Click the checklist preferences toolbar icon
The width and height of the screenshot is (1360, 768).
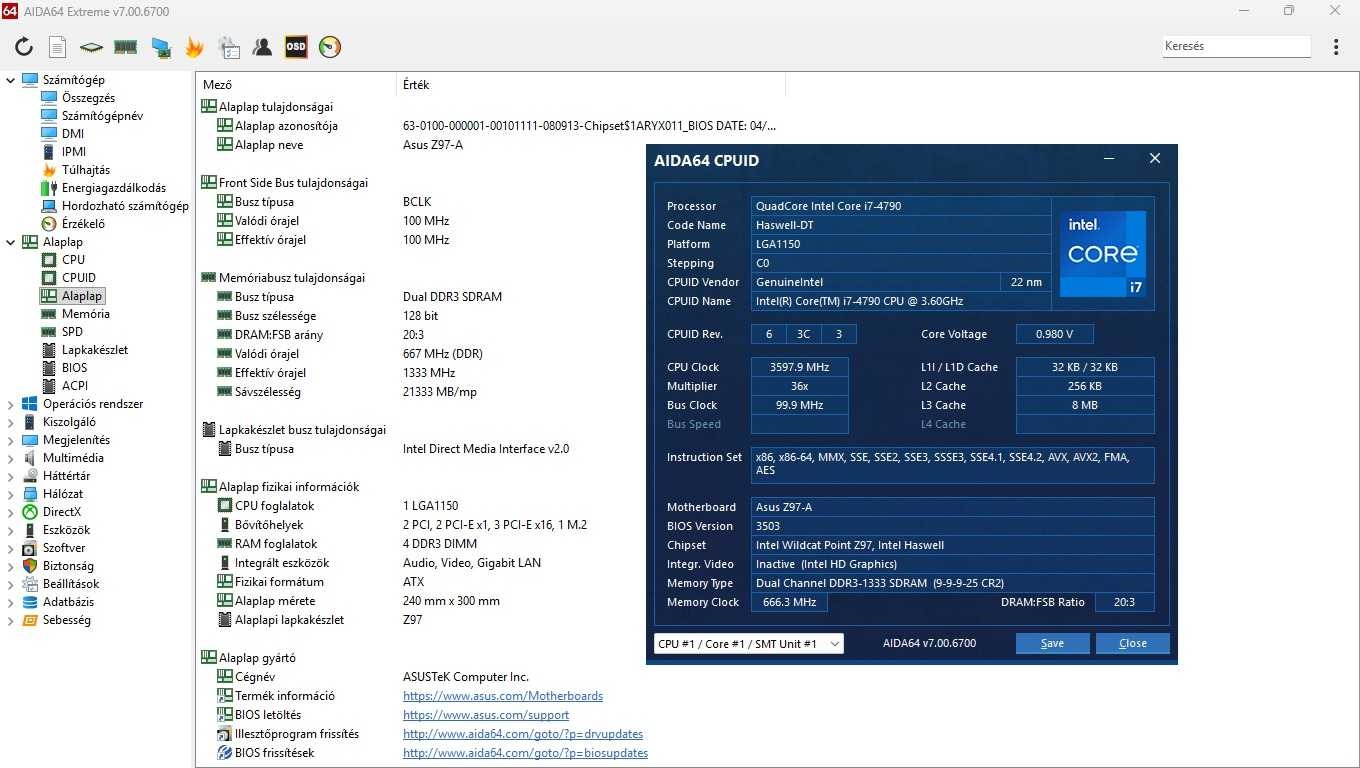229,47
